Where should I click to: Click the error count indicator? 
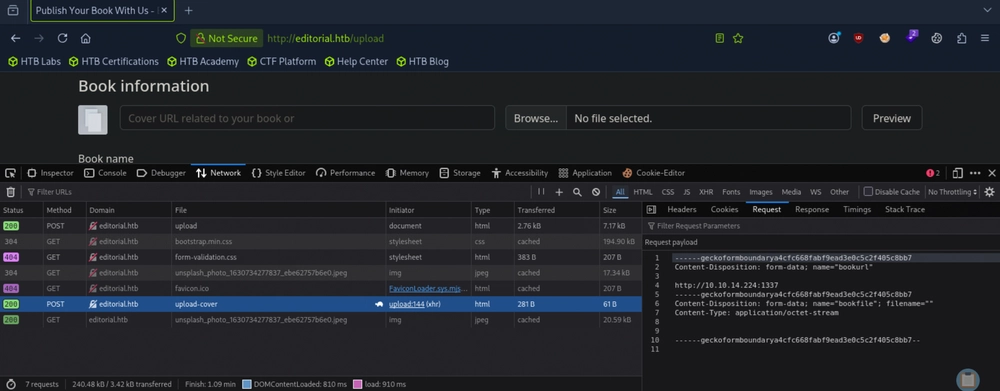[x=933, y=173]
